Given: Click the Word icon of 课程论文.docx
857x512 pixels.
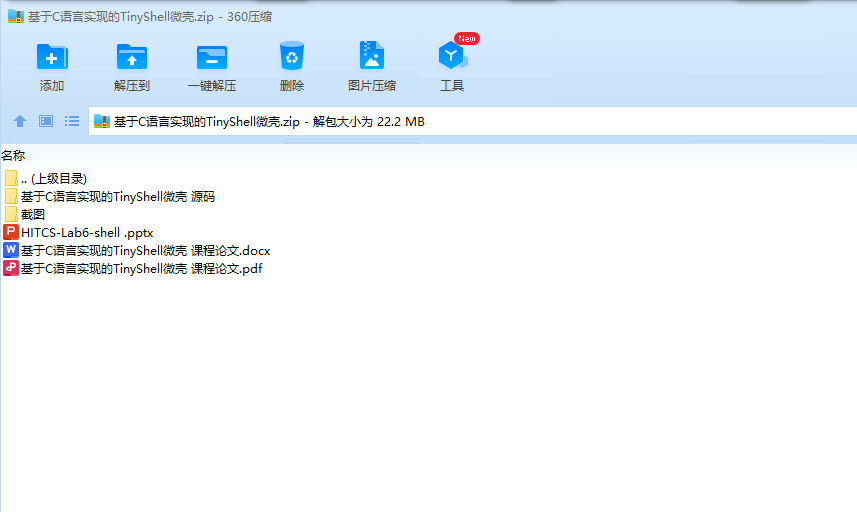Looking at the screenshot, I should tap(10, 250).
